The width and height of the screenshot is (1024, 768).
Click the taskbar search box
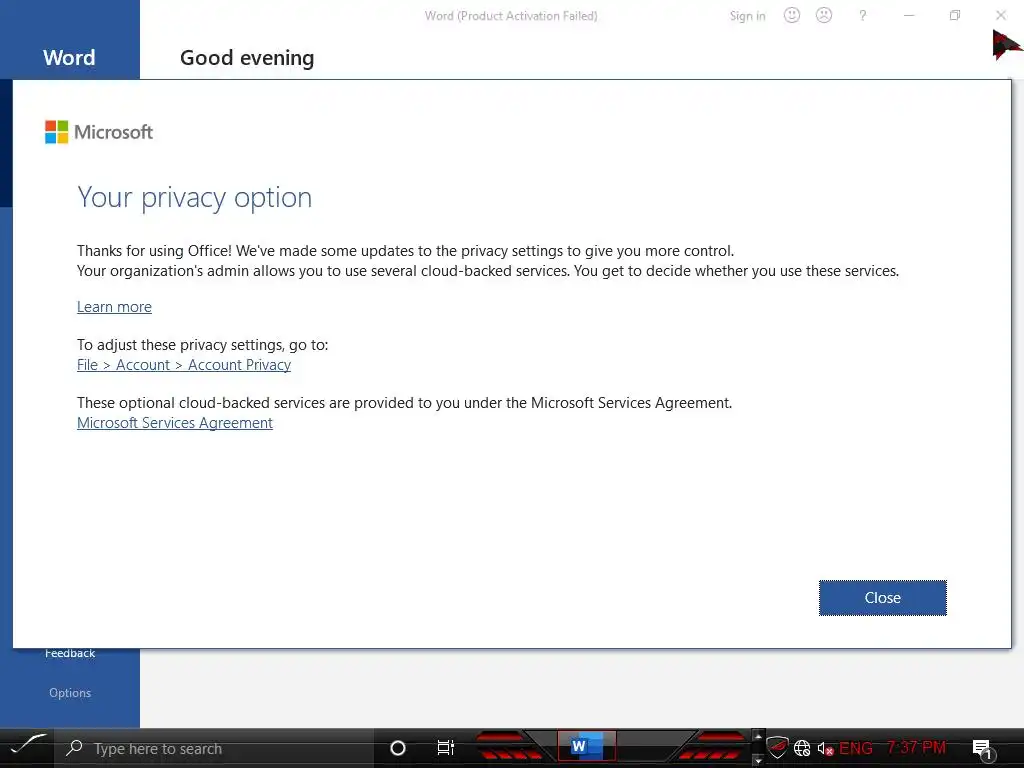point(216,748)
